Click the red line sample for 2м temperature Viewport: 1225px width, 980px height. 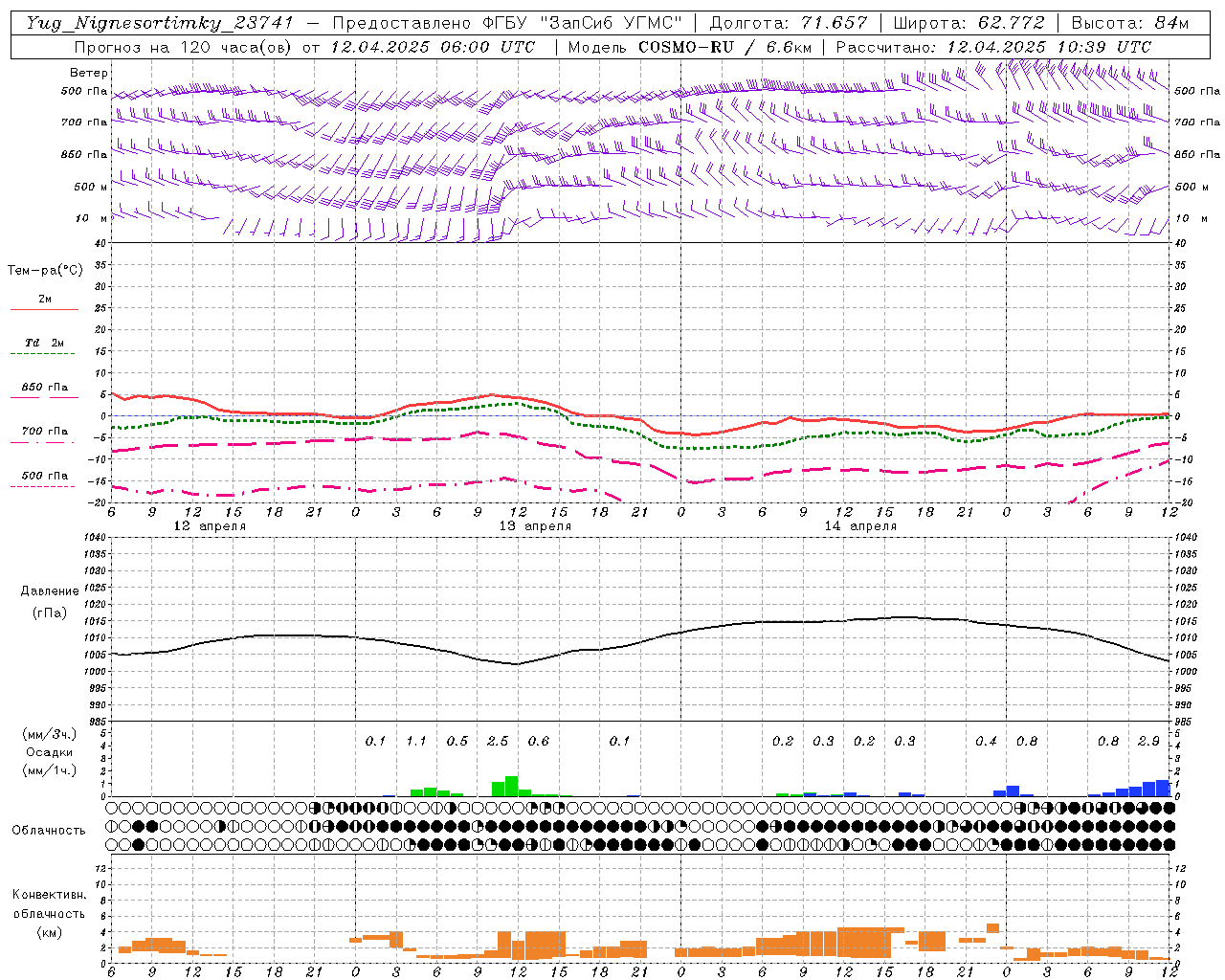pyautogui.click(x=44, y=309)
